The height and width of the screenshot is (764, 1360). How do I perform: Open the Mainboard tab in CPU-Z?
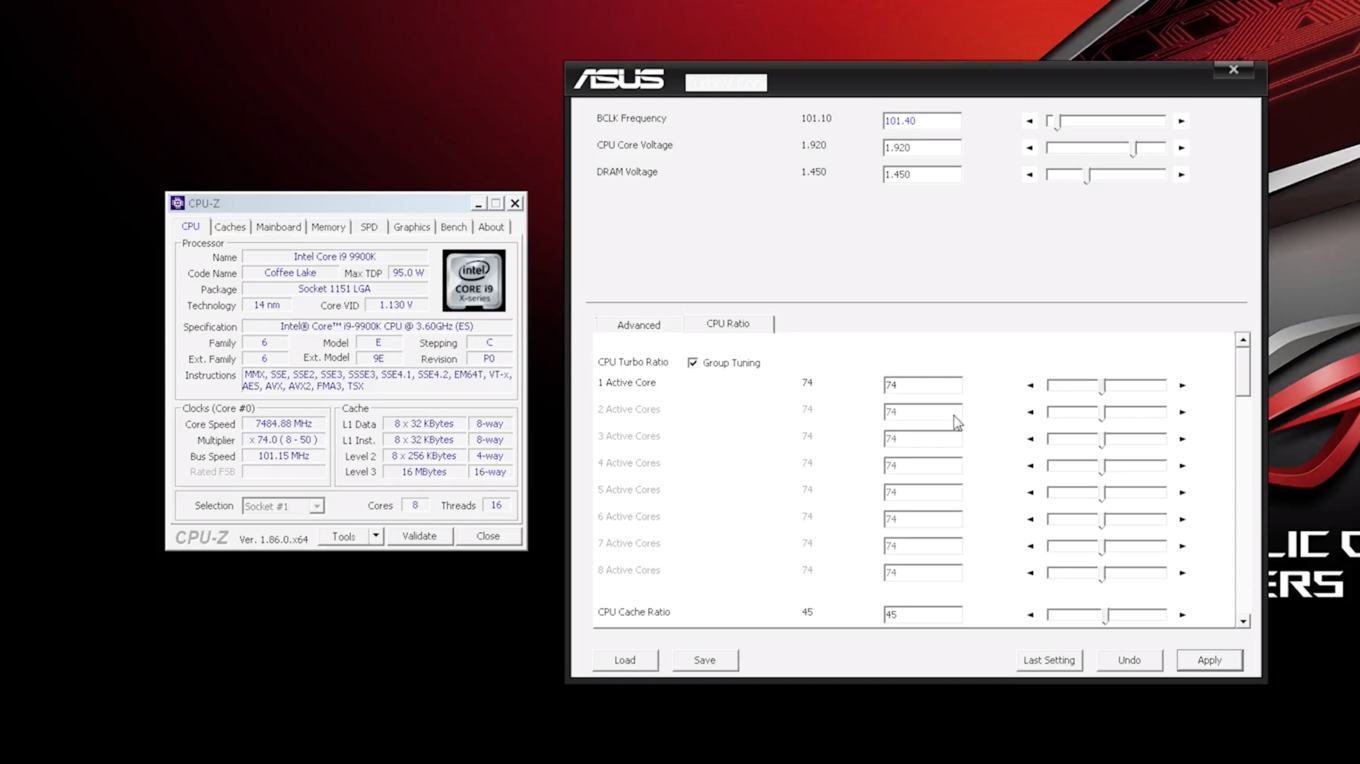[278, 227]
